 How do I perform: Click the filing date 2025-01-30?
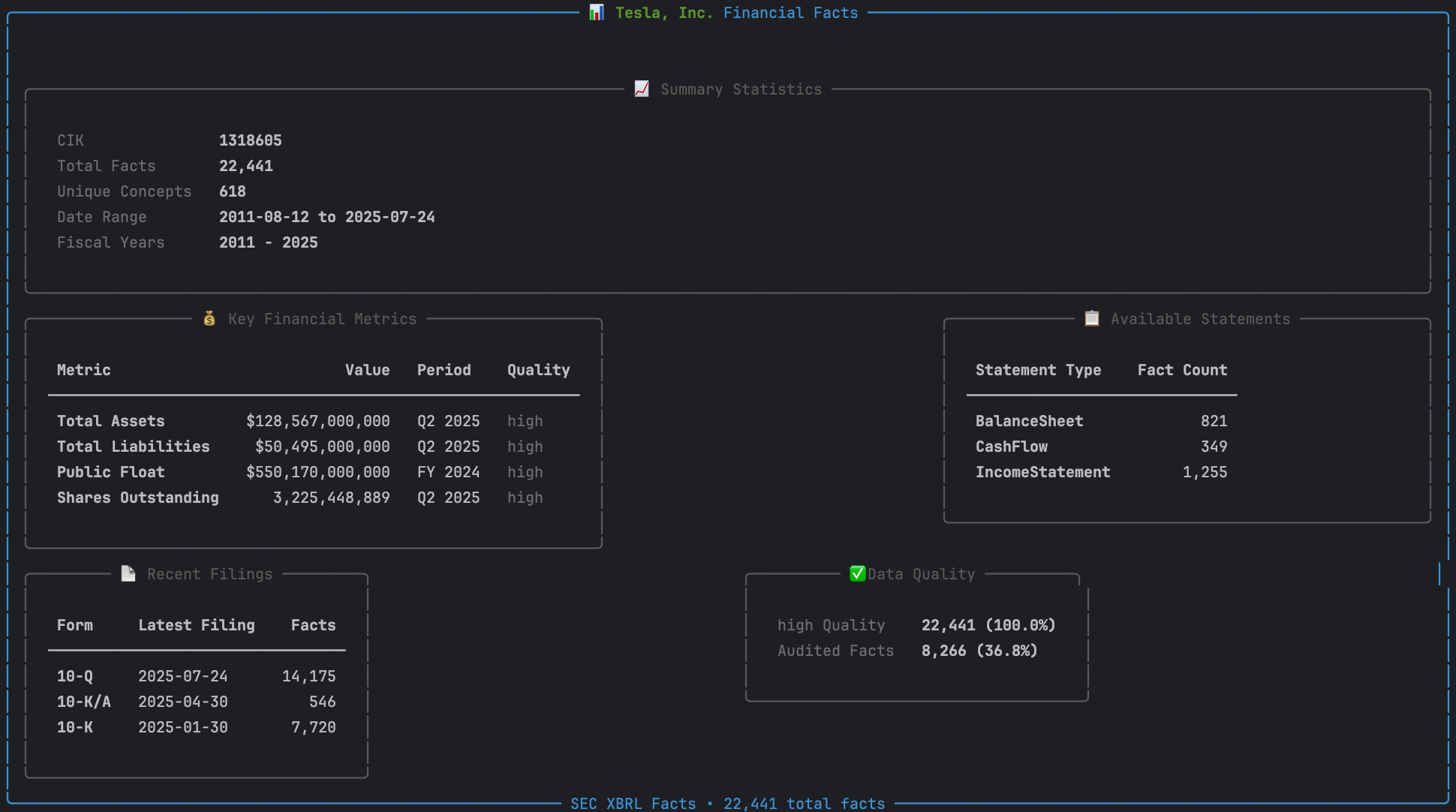pos(183,727)
